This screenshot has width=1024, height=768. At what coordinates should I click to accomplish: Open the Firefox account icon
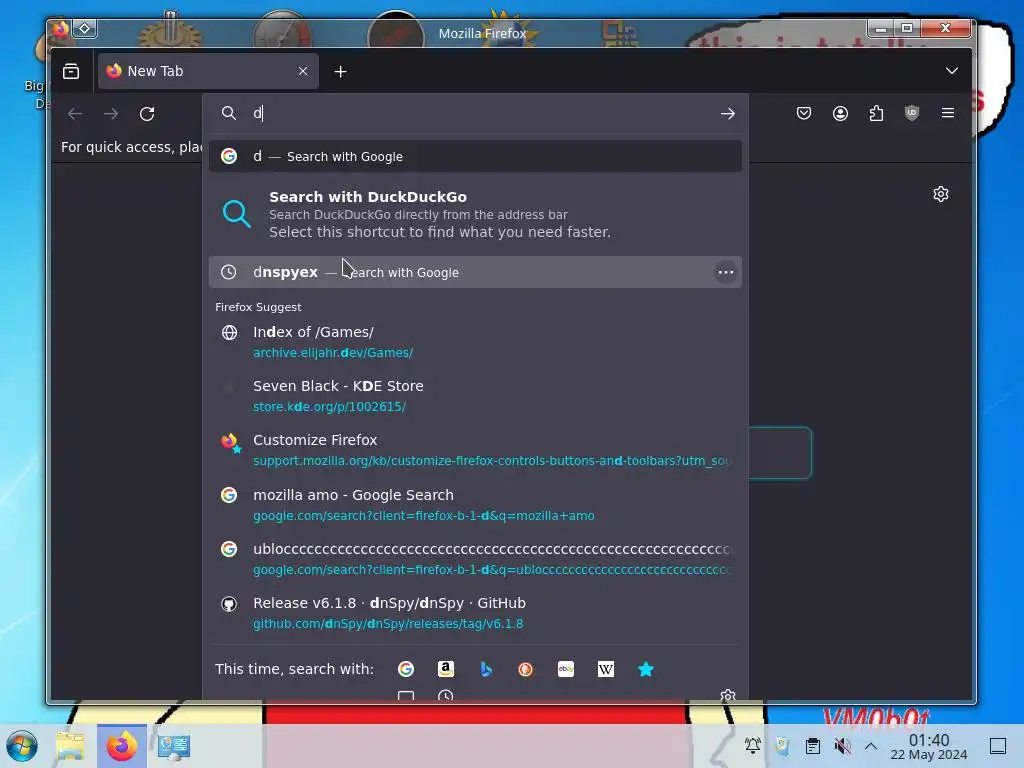[x=840, y=113]
